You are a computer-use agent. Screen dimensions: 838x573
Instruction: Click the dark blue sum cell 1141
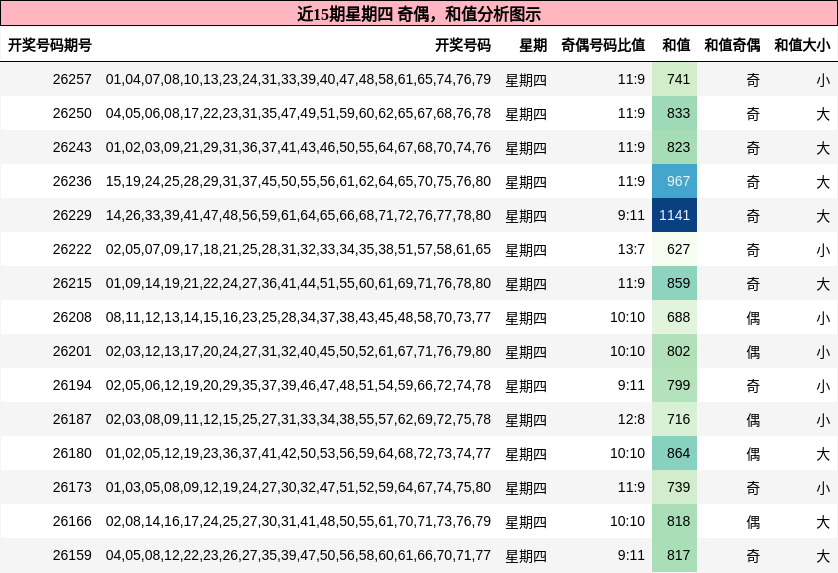[x=674, y=215]
